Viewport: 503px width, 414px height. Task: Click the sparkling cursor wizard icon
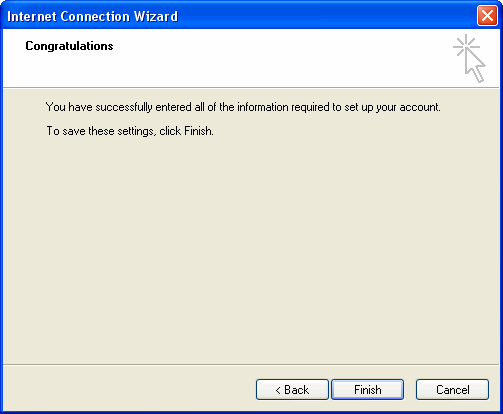click(469, 58)
